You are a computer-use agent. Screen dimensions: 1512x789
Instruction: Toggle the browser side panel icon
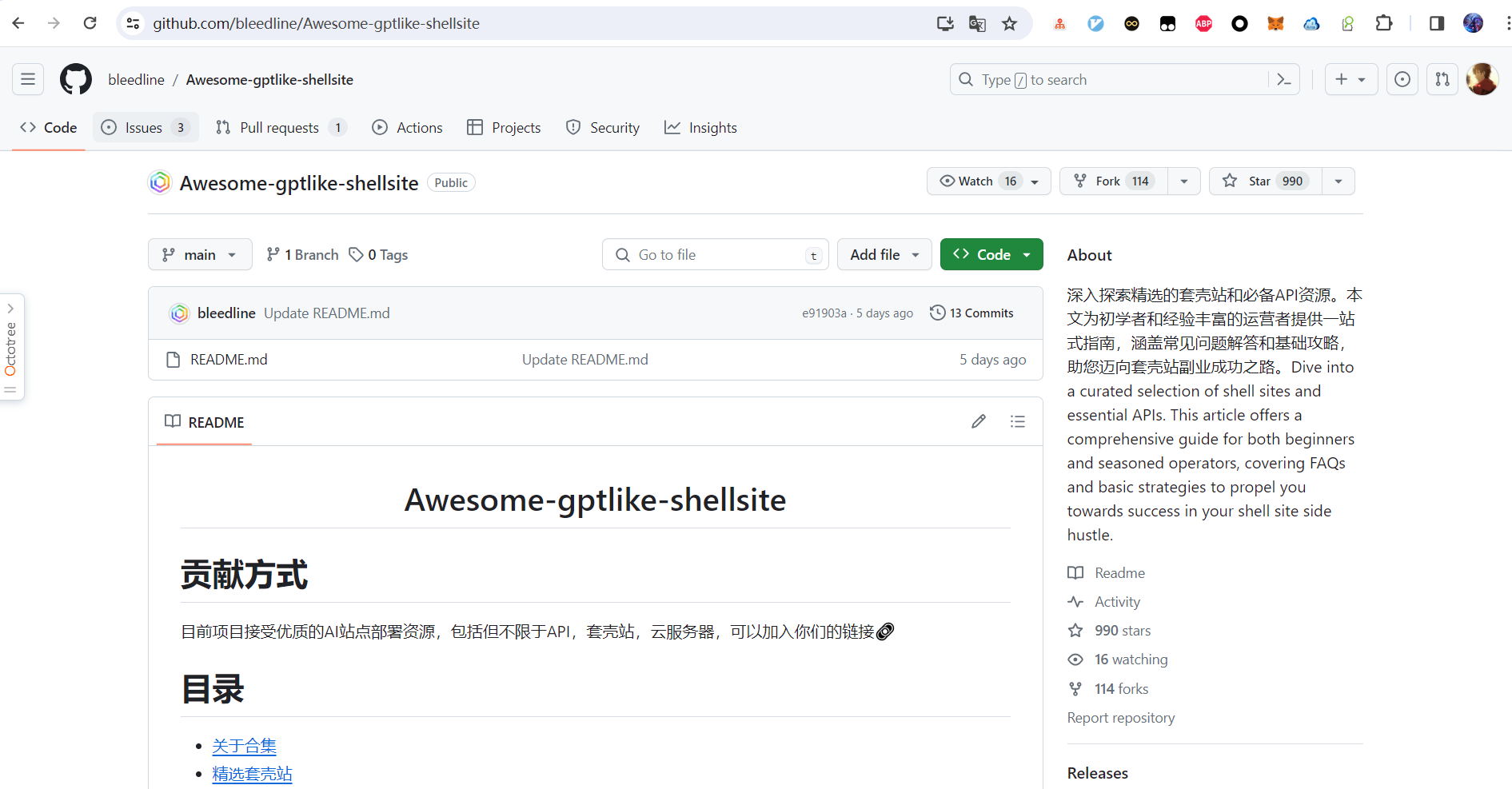1437,23
